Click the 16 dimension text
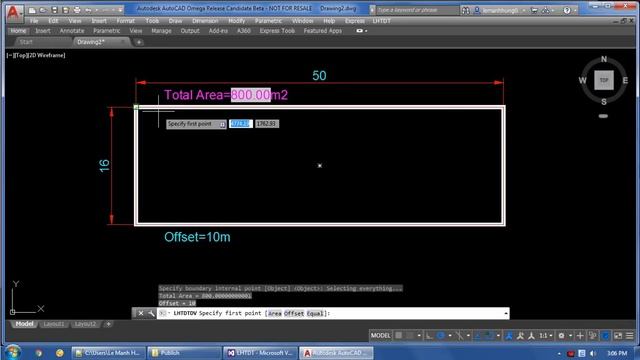This screenshot has height=360, width=640. click(104, 165)
